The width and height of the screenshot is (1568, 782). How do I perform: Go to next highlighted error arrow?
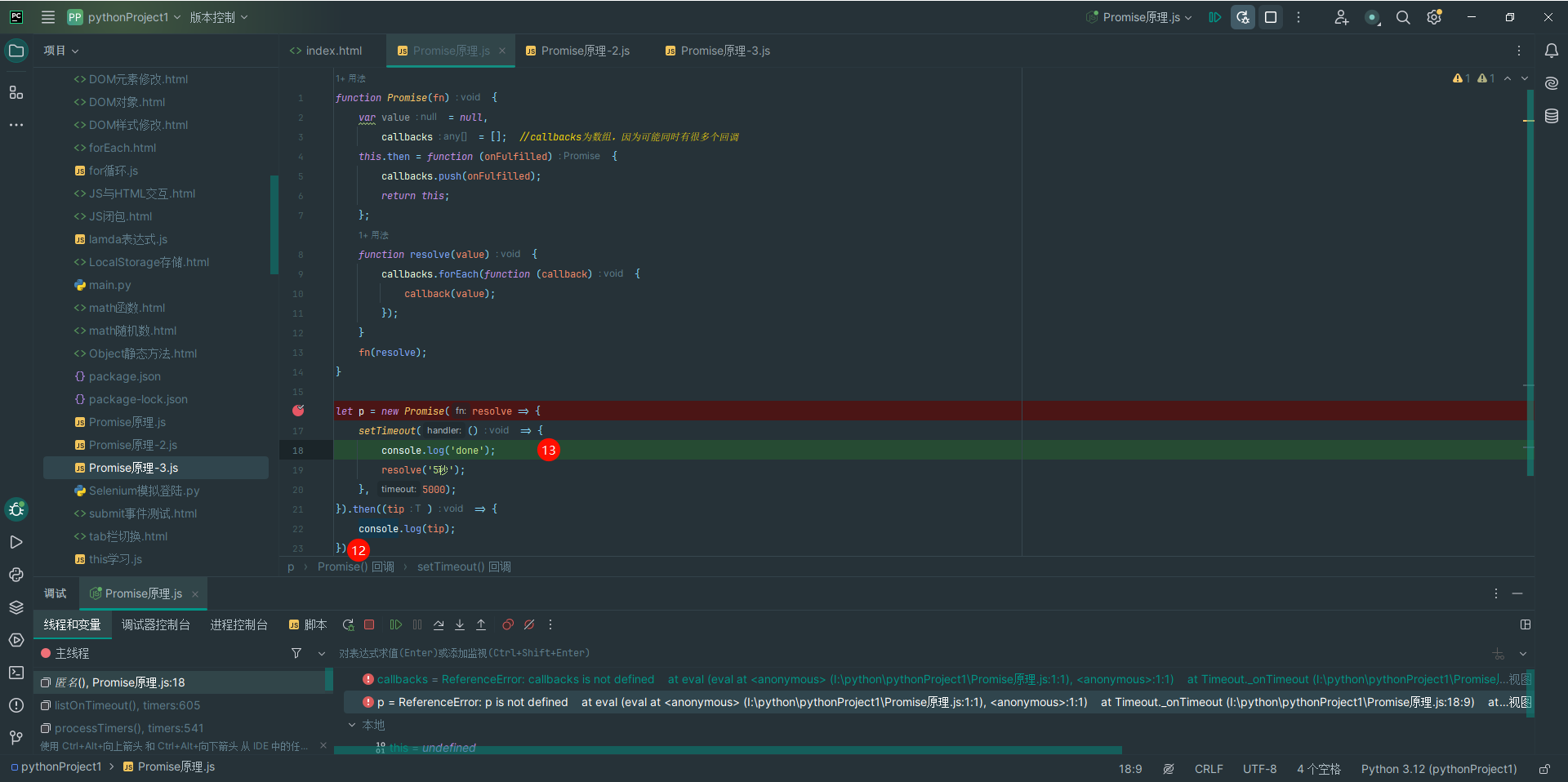point(1524,78)
